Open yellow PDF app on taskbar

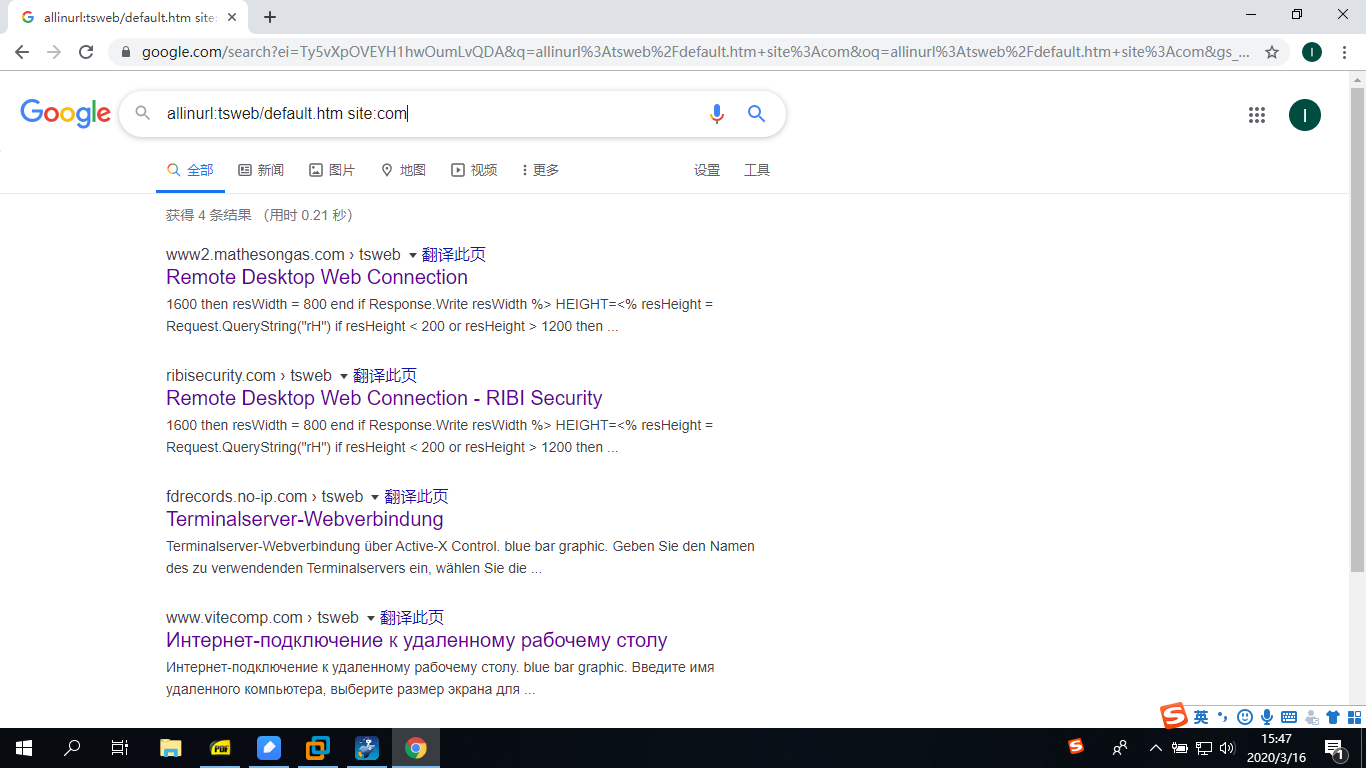(x=220, y=747)
